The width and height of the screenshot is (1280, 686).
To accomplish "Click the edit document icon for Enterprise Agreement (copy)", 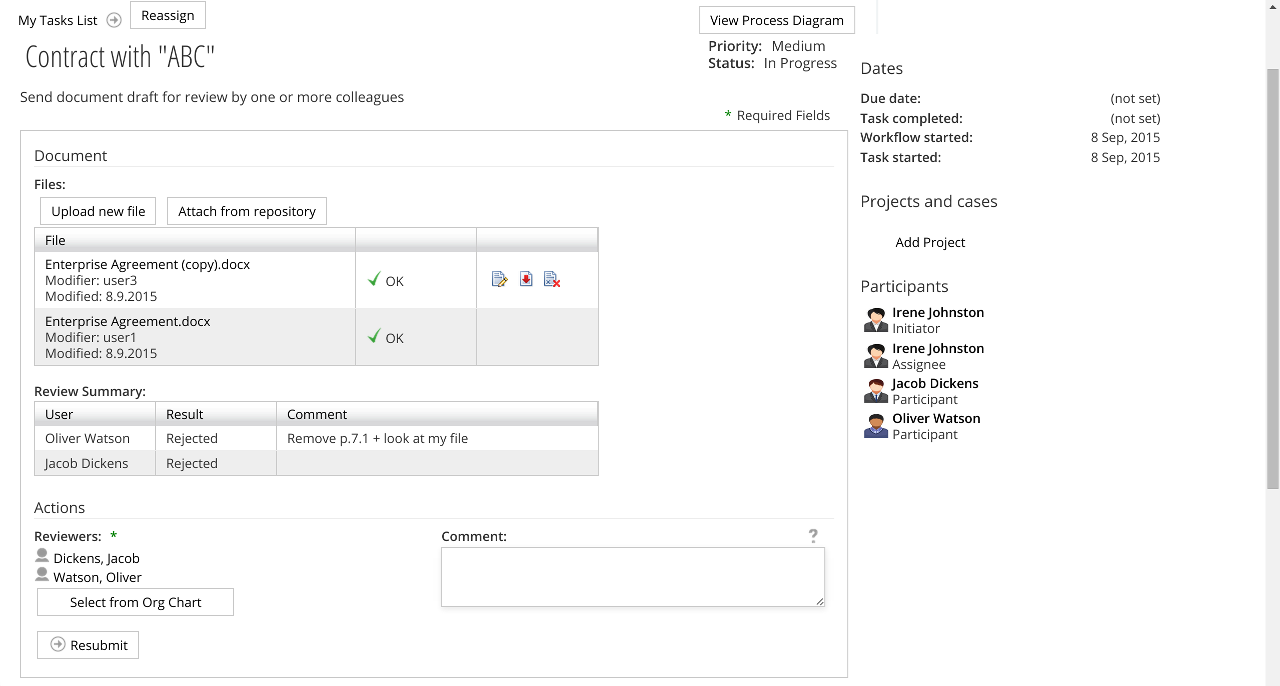I will pos(500,280).
